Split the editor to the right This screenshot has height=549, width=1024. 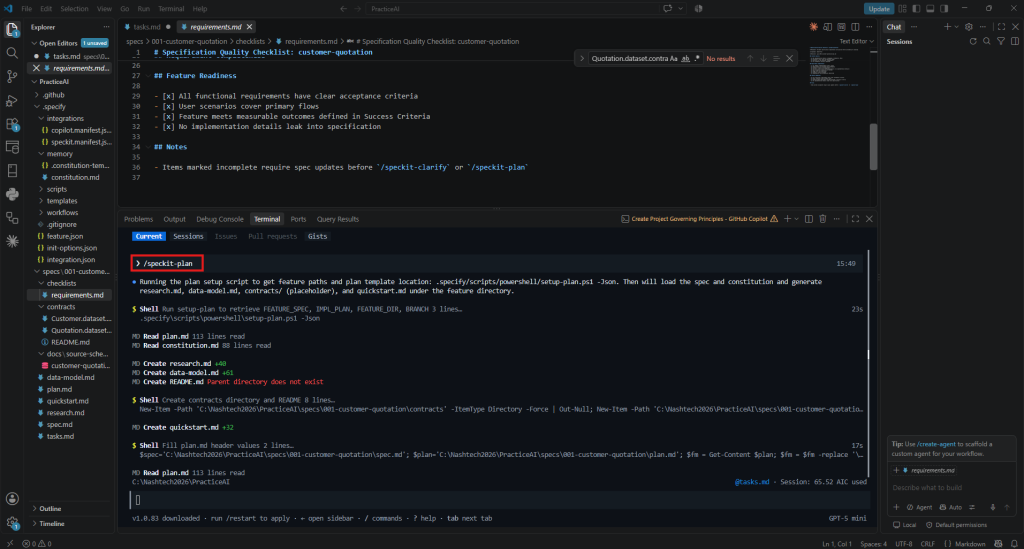click(x=856, y=27)
